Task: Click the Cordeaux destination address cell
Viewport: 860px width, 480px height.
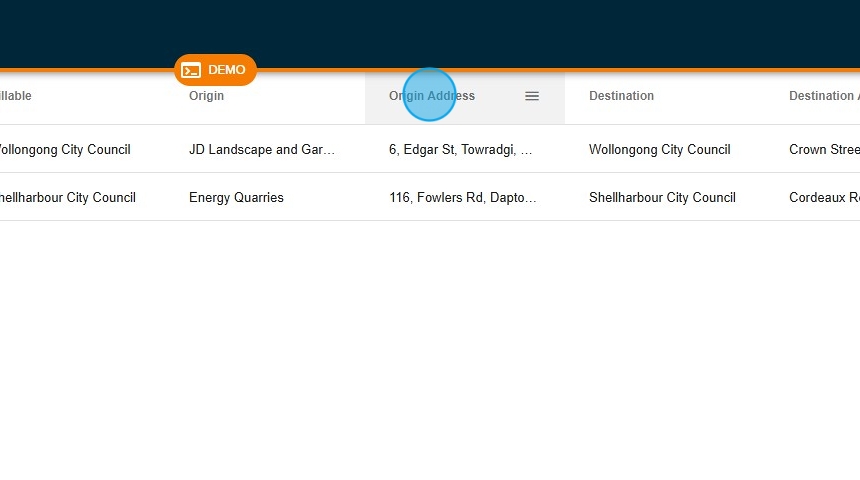Action: (823, 198)
